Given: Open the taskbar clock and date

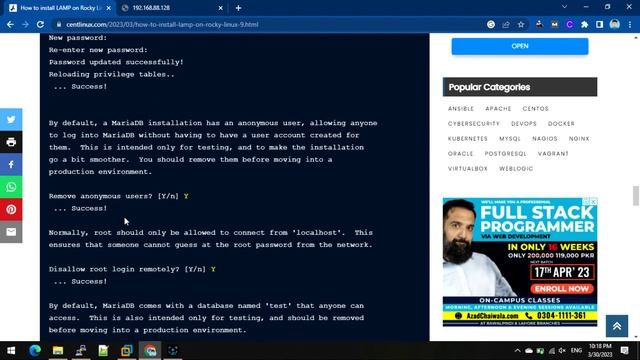Looking at the screenshot, I should [x=600, y=351].
